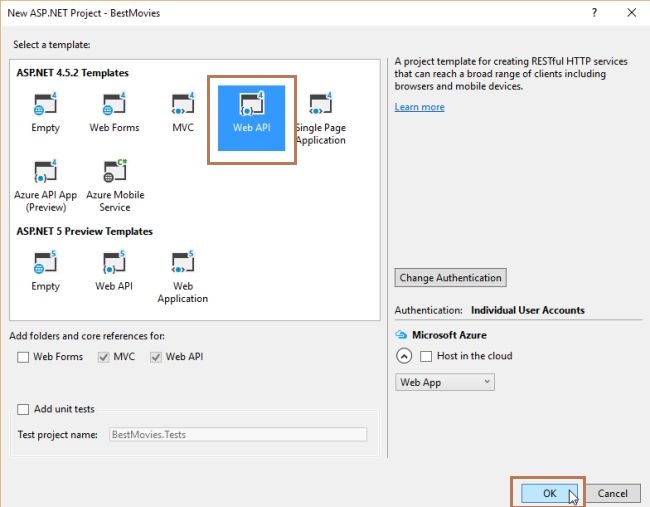This screenshot has width=650, height=507.
Task: Check Host in the cloud option
Action: coord(426,356)
